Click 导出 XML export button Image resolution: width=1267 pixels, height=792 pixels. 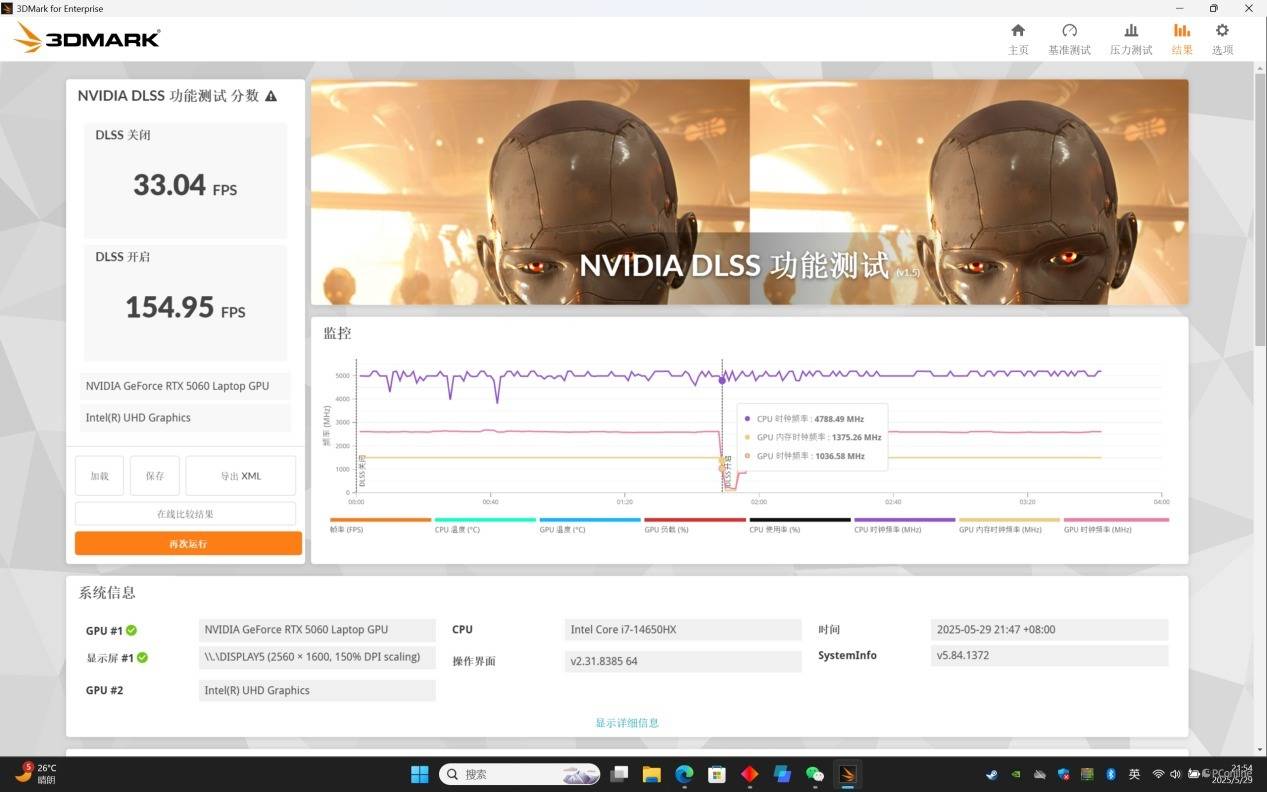coord(240,476)
